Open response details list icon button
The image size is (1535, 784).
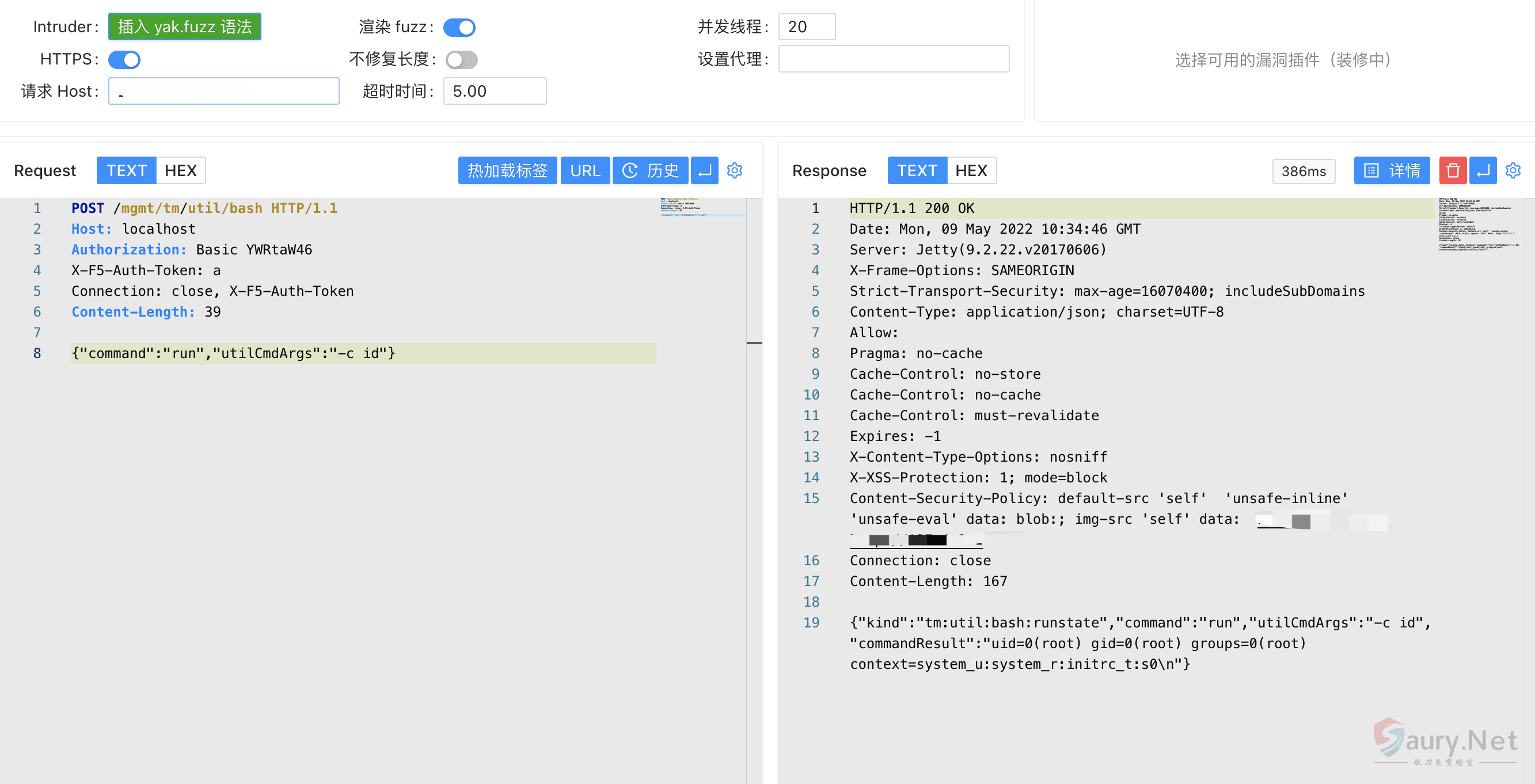tap(1392, 170)
